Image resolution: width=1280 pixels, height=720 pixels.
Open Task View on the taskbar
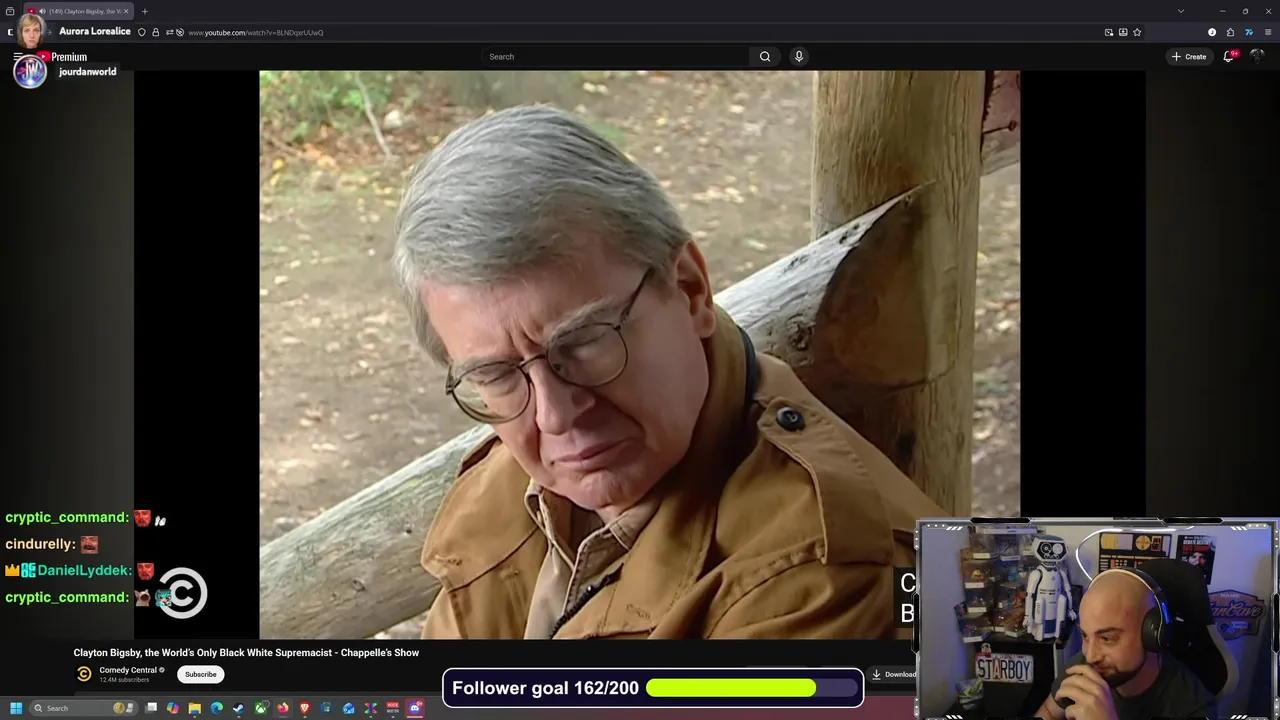(151, 708)
